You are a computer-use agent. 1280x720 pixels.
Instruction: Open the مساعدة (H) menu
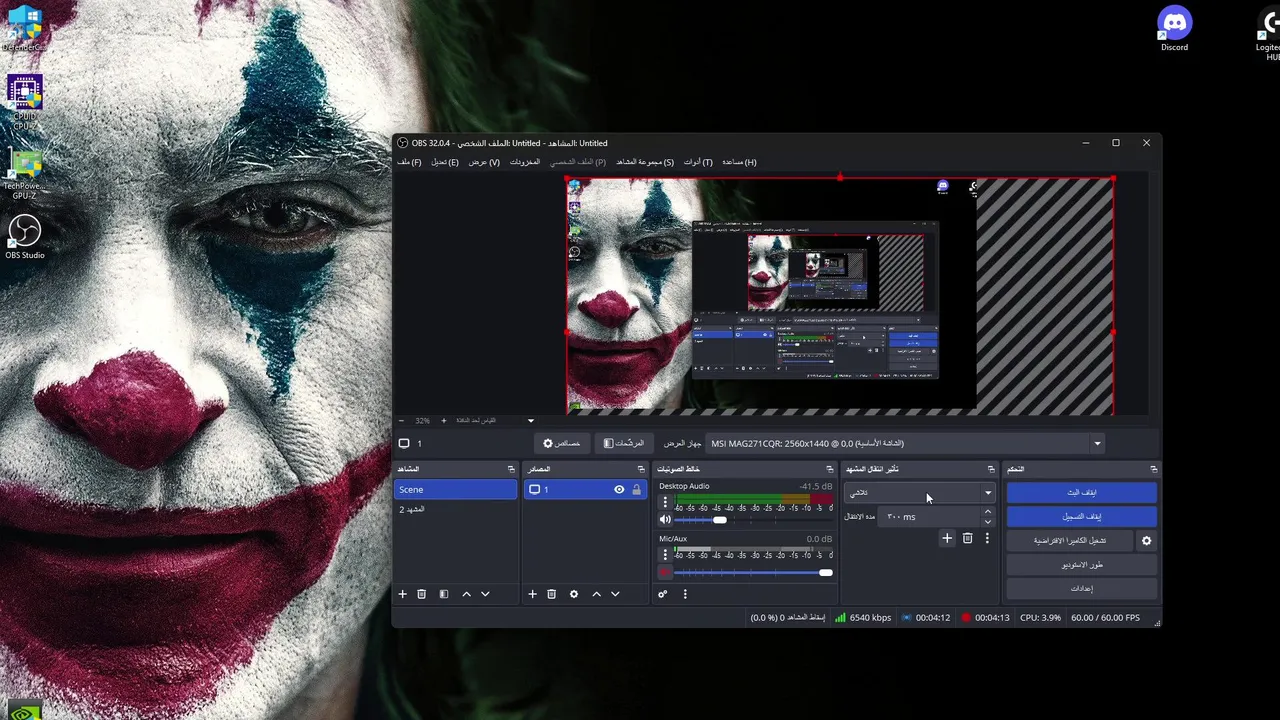(x=739, y=162)
